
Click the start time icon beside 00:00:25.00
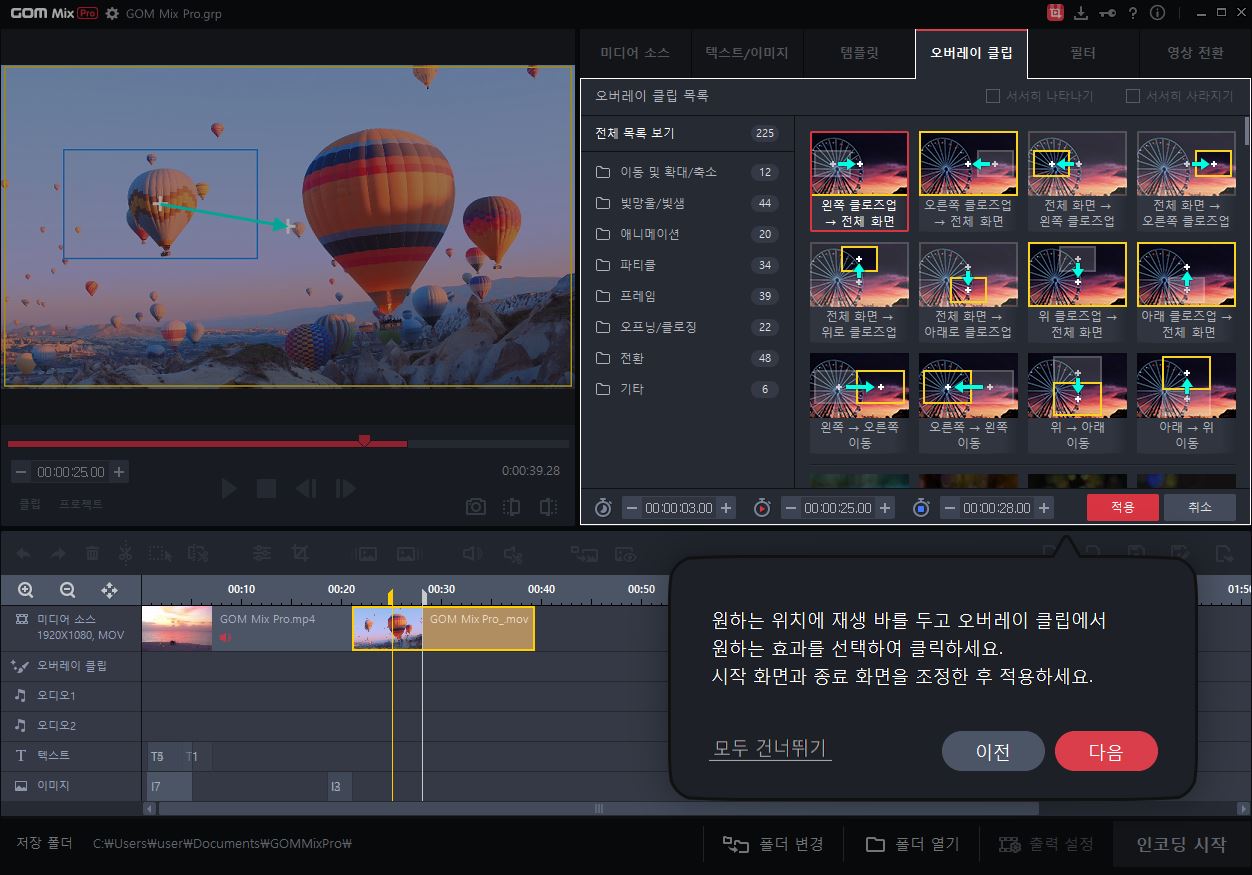(x=762, y=508)
